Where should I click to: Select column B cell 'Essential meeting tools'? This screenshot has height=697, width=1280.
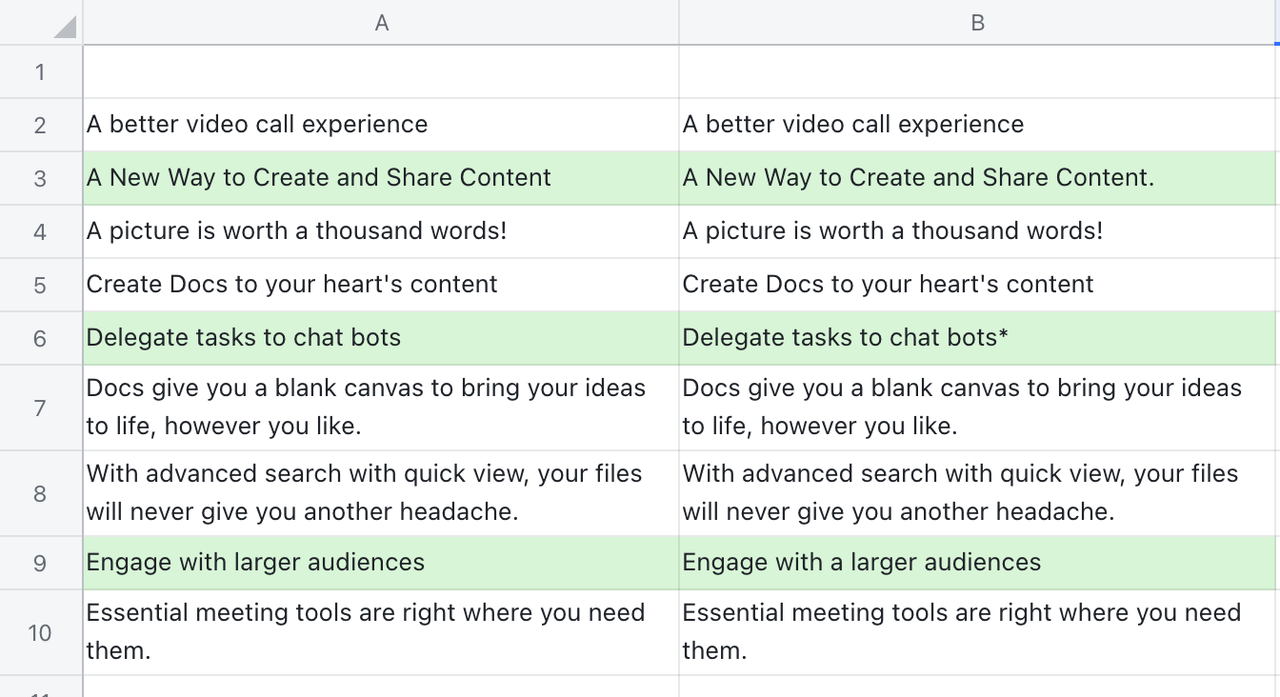960,631
